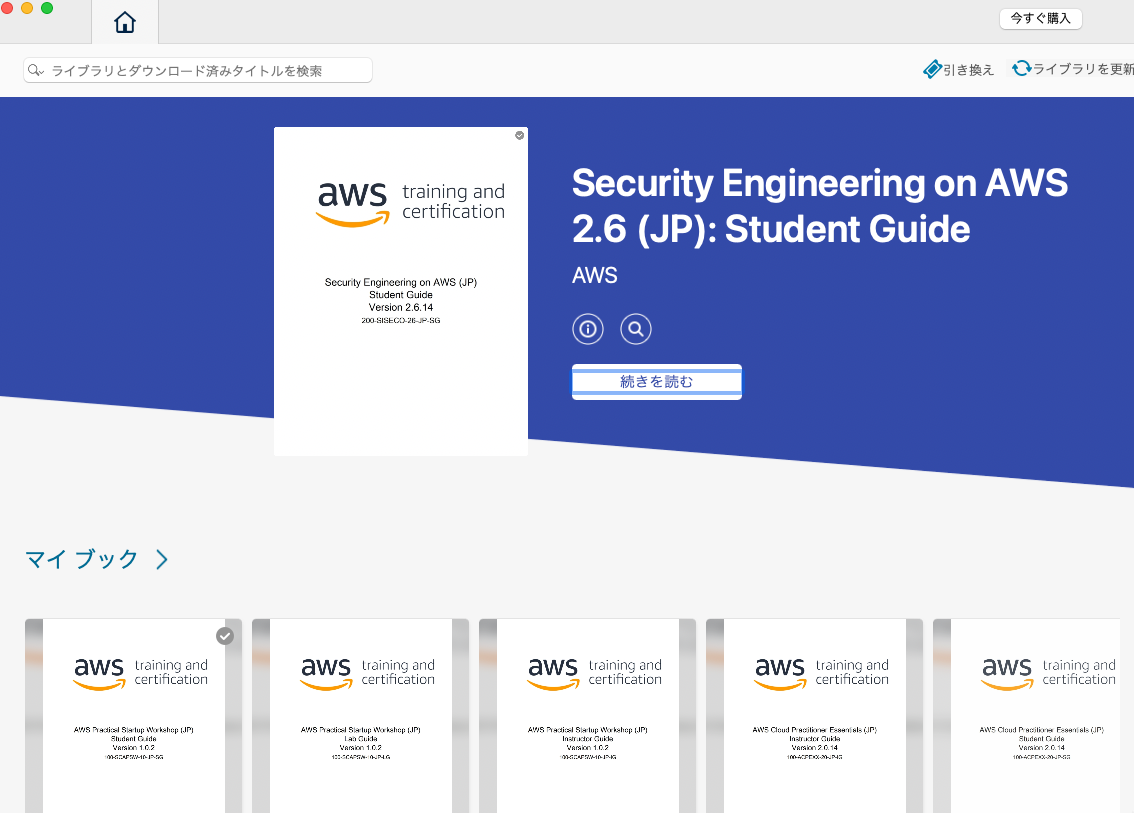
Task: Open Practical Startup Workshop Instructor Guide book
Action: point(587,716)
